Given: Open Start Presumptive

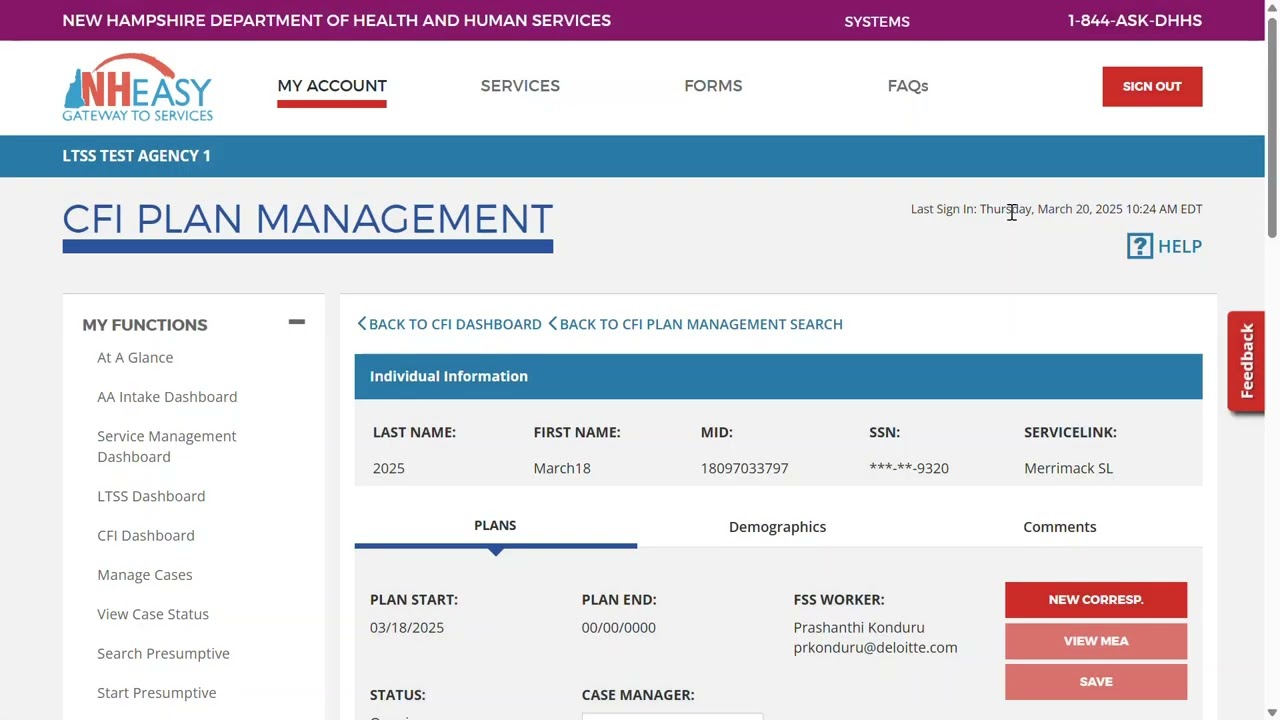Looking at the screenshot, I should click(x=157, y=693).
